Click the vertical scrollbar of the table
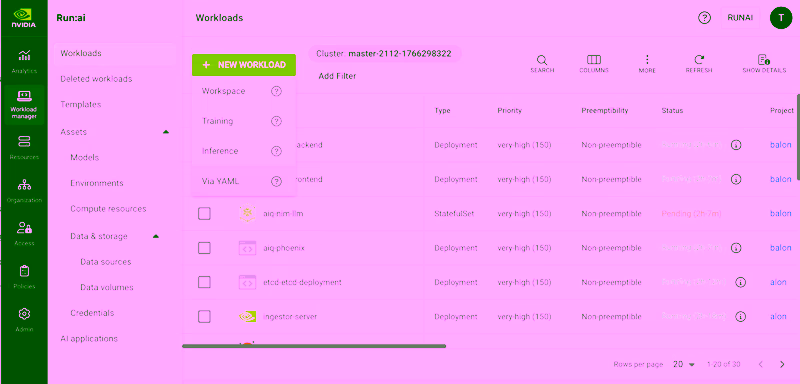 point(798,137)
